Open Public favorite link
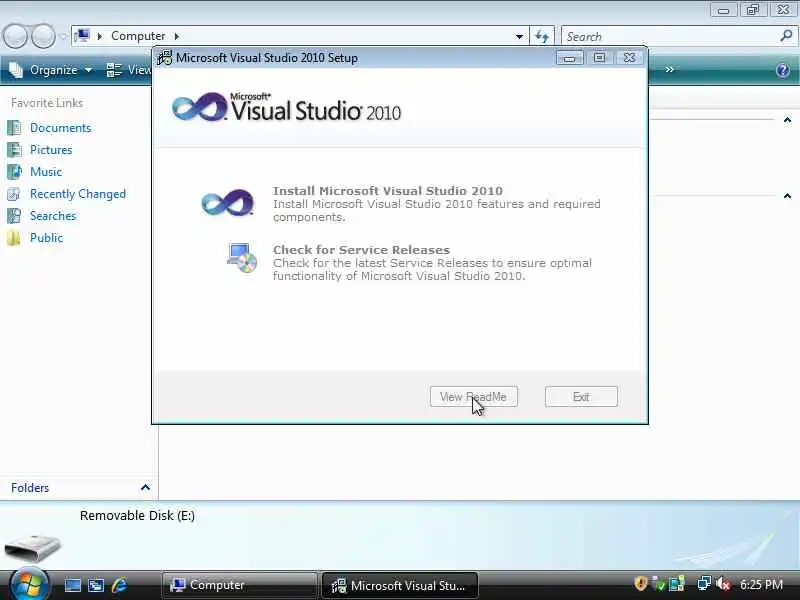800x600 pixels. [x=46, y=238]
